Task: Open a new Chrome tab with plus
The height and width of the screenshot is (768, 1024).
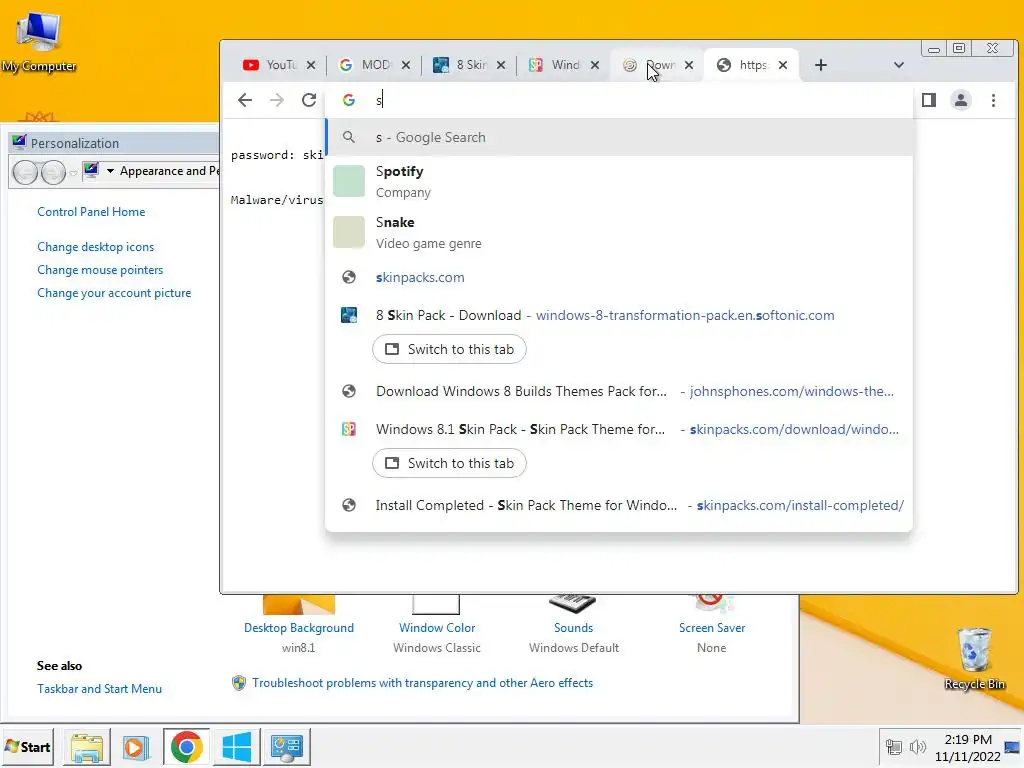Action: (821, 65)
